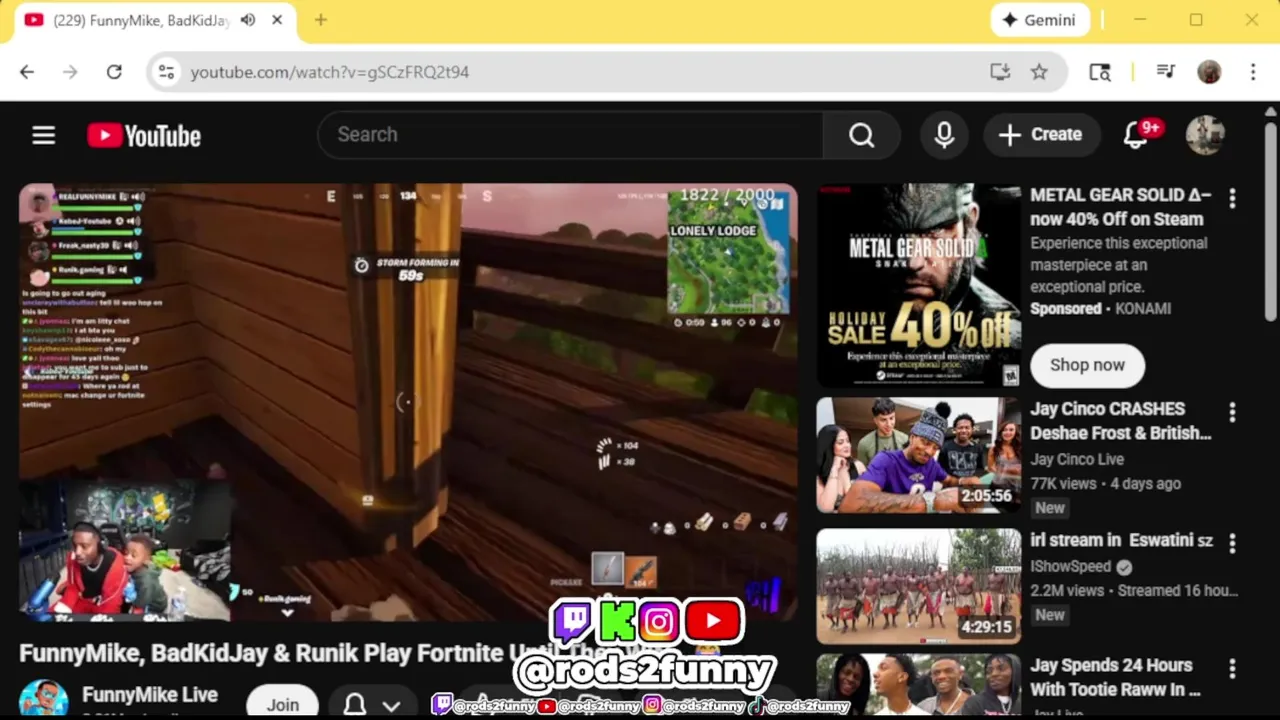Open Jay Cinco CRASHES Deshae Frost title

tap(1121, 421)
